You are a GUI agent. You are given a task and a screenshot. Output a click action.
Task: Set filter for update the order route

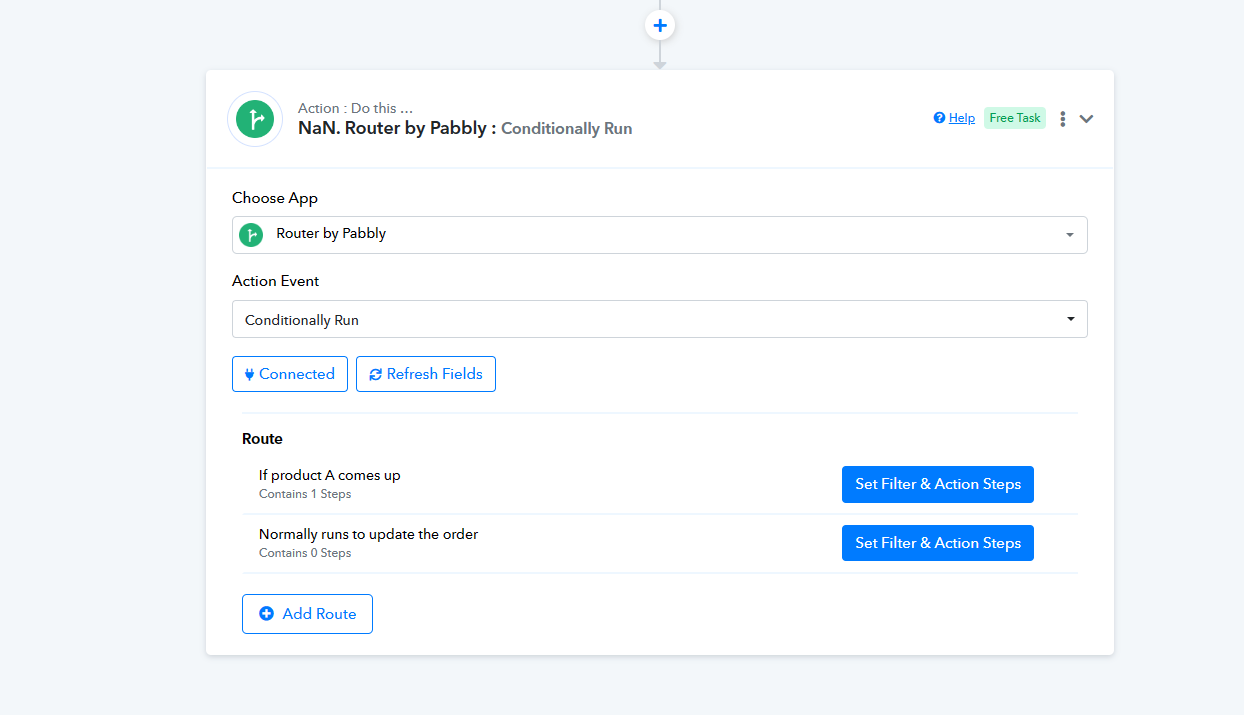tap(938, 543)
